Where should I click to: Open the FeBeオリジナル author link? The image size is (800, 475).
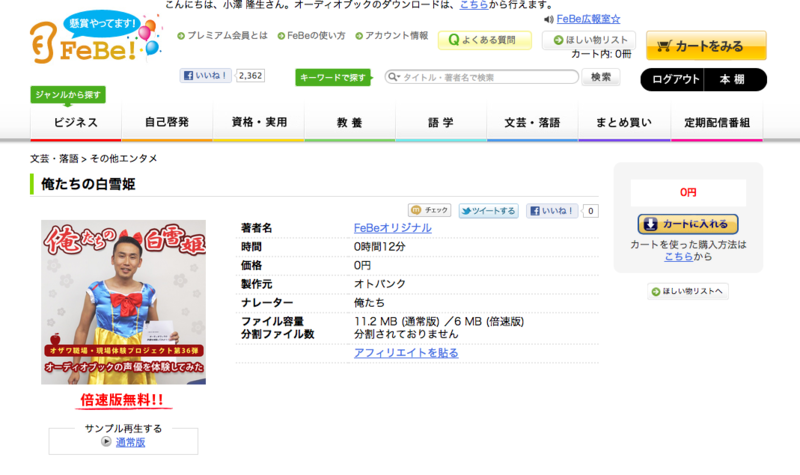click(393, 228)
